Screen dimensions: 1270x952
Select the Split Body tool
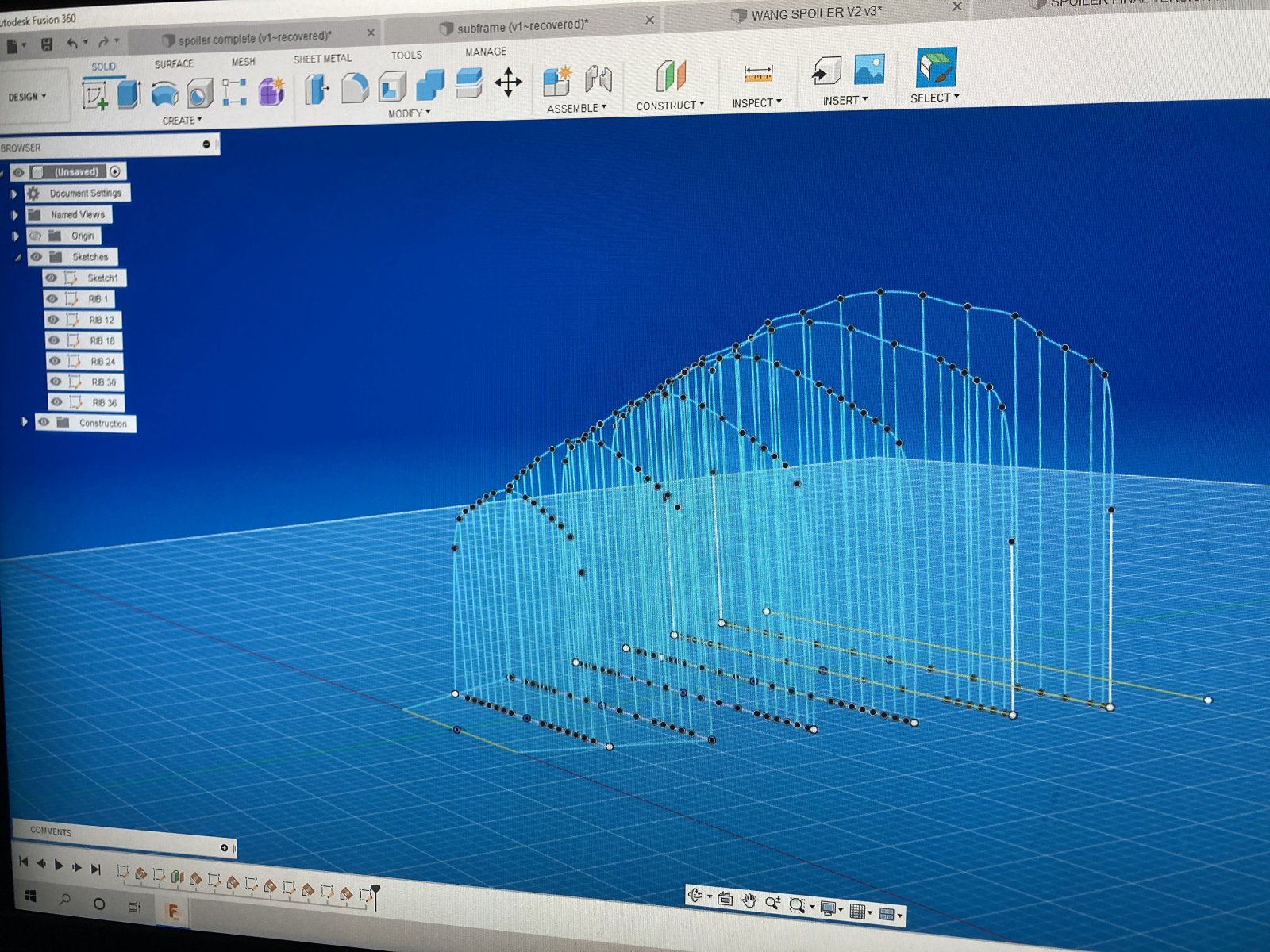469,83
